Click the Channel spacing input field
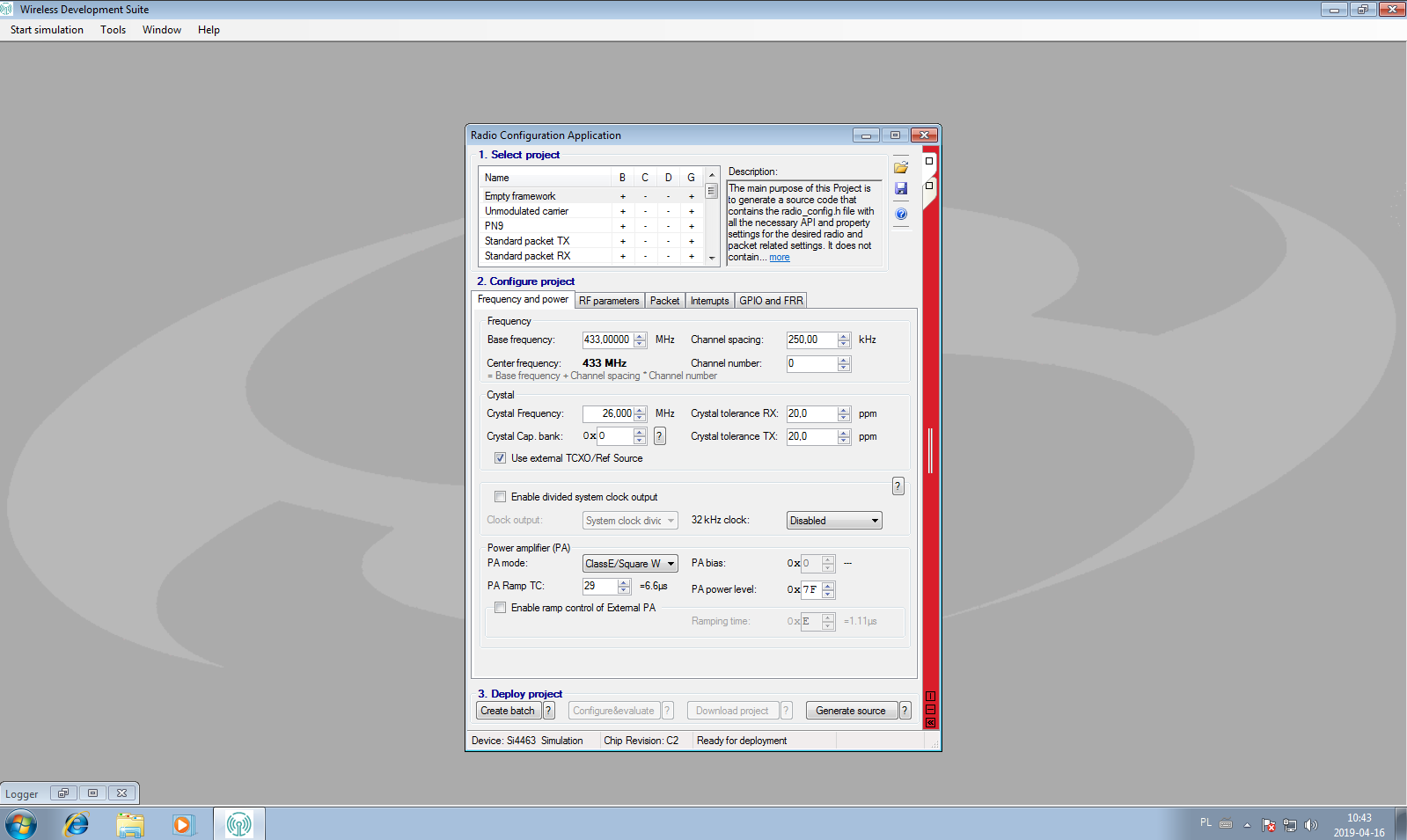 tap(811, 340)
